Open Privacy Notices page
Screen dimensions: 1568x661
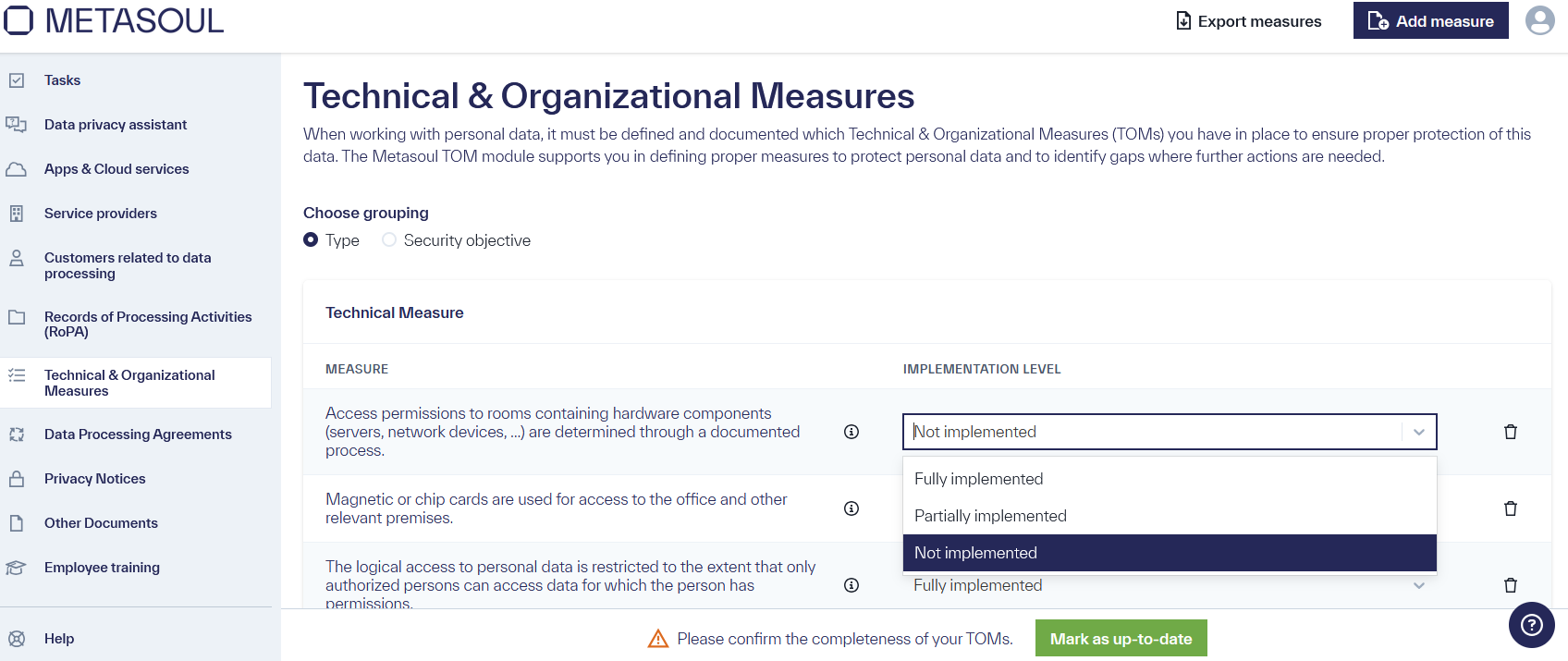[95, 479]
